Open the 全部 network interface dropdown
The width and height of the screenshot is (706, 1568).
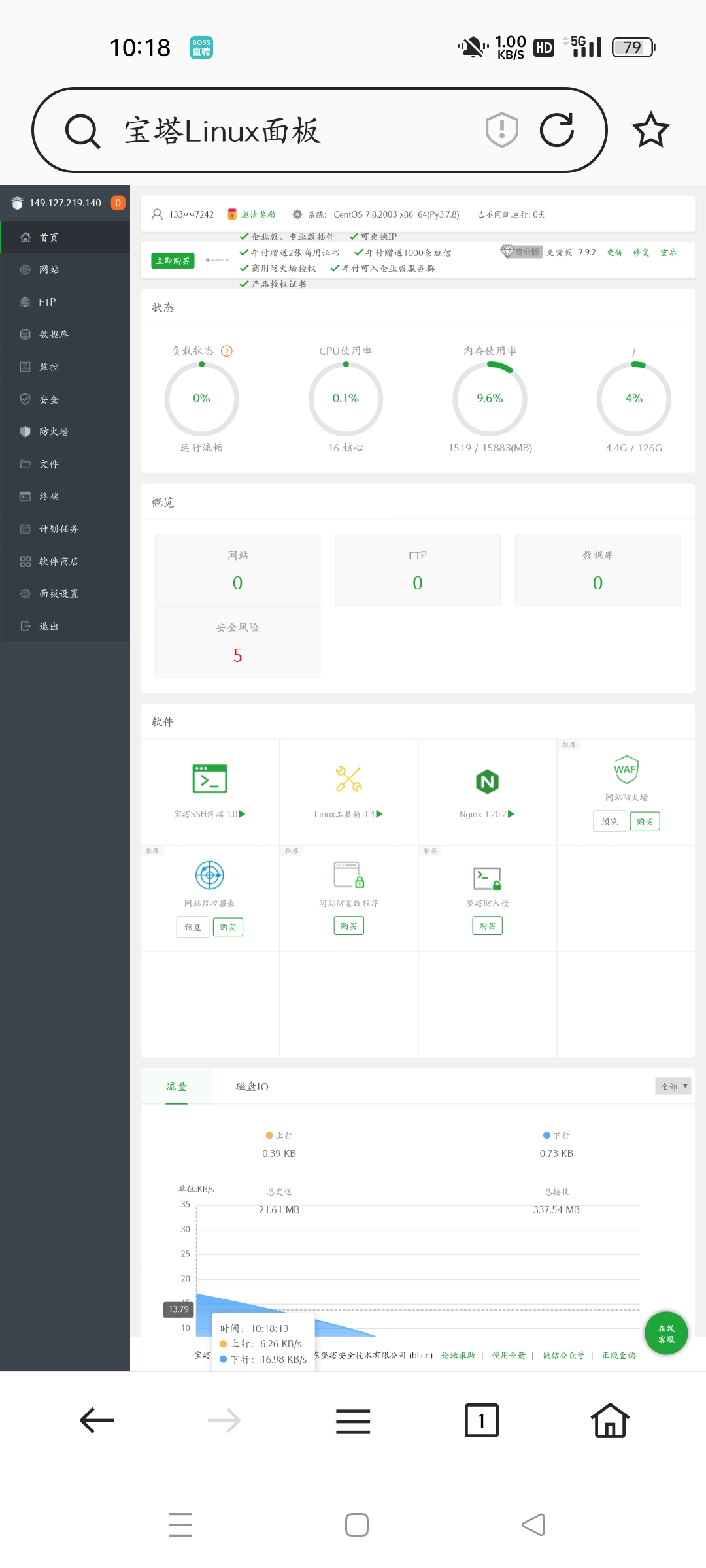point(673,1086)
